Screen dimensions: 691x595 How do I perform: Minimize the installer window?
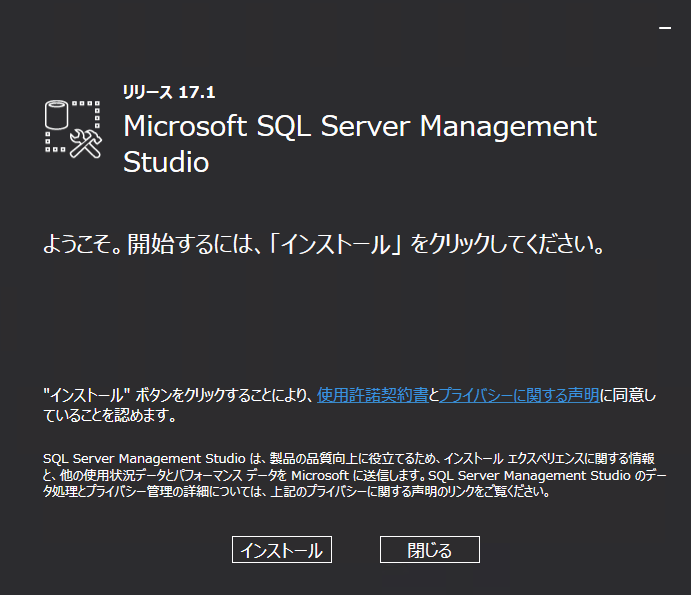point(665,28)
